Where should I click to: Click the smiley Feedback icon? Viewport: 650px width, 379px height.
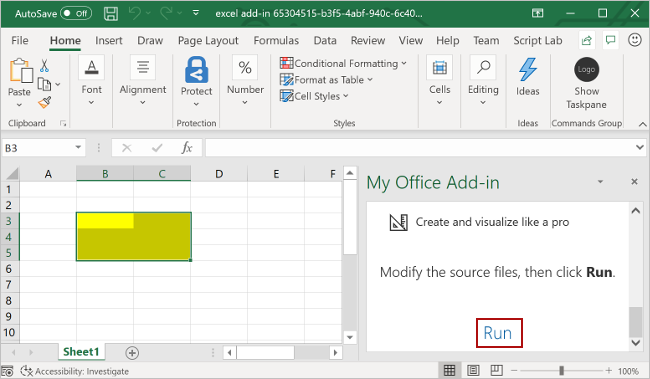click(x=635, y=40)
